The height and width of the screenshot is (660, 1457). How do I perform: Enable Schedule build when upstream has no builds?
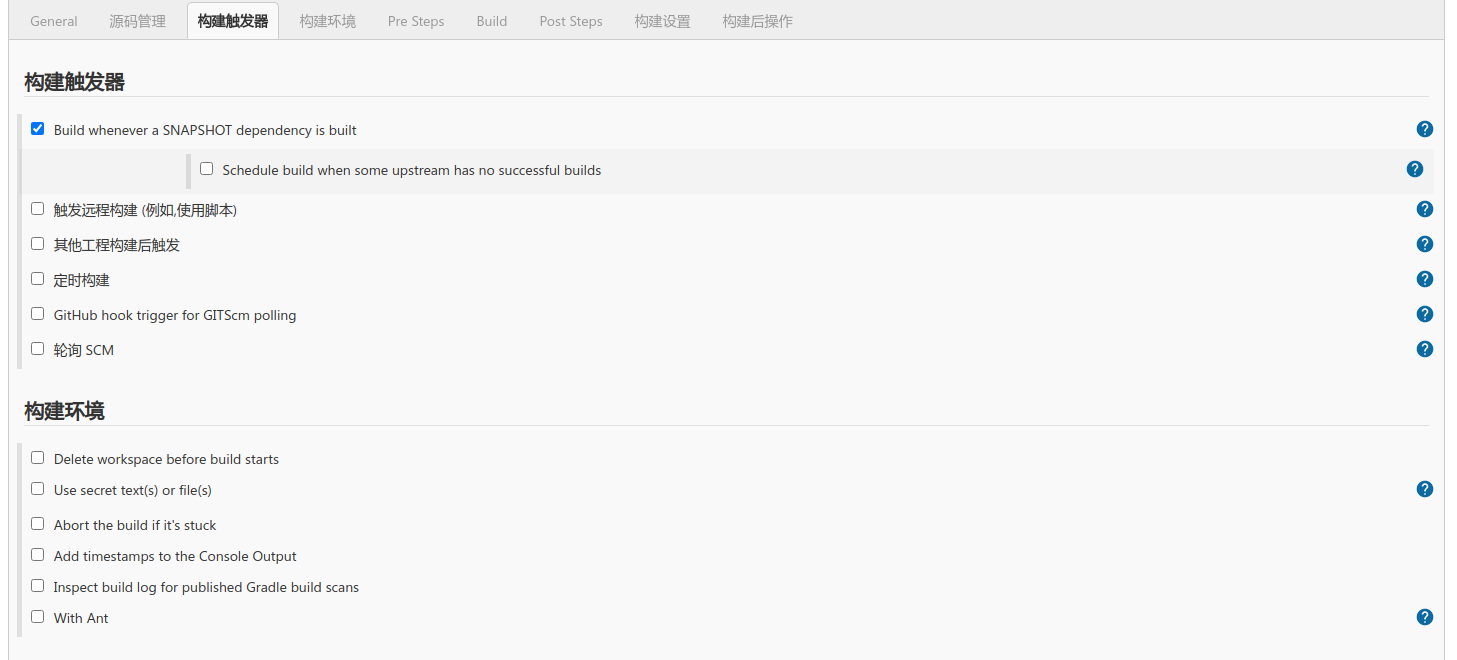pos(207,169)
